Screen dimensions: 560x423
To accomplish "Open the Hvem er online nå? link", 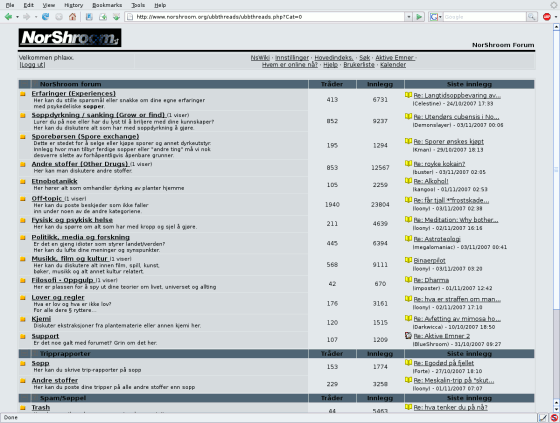I will [290, 65].
